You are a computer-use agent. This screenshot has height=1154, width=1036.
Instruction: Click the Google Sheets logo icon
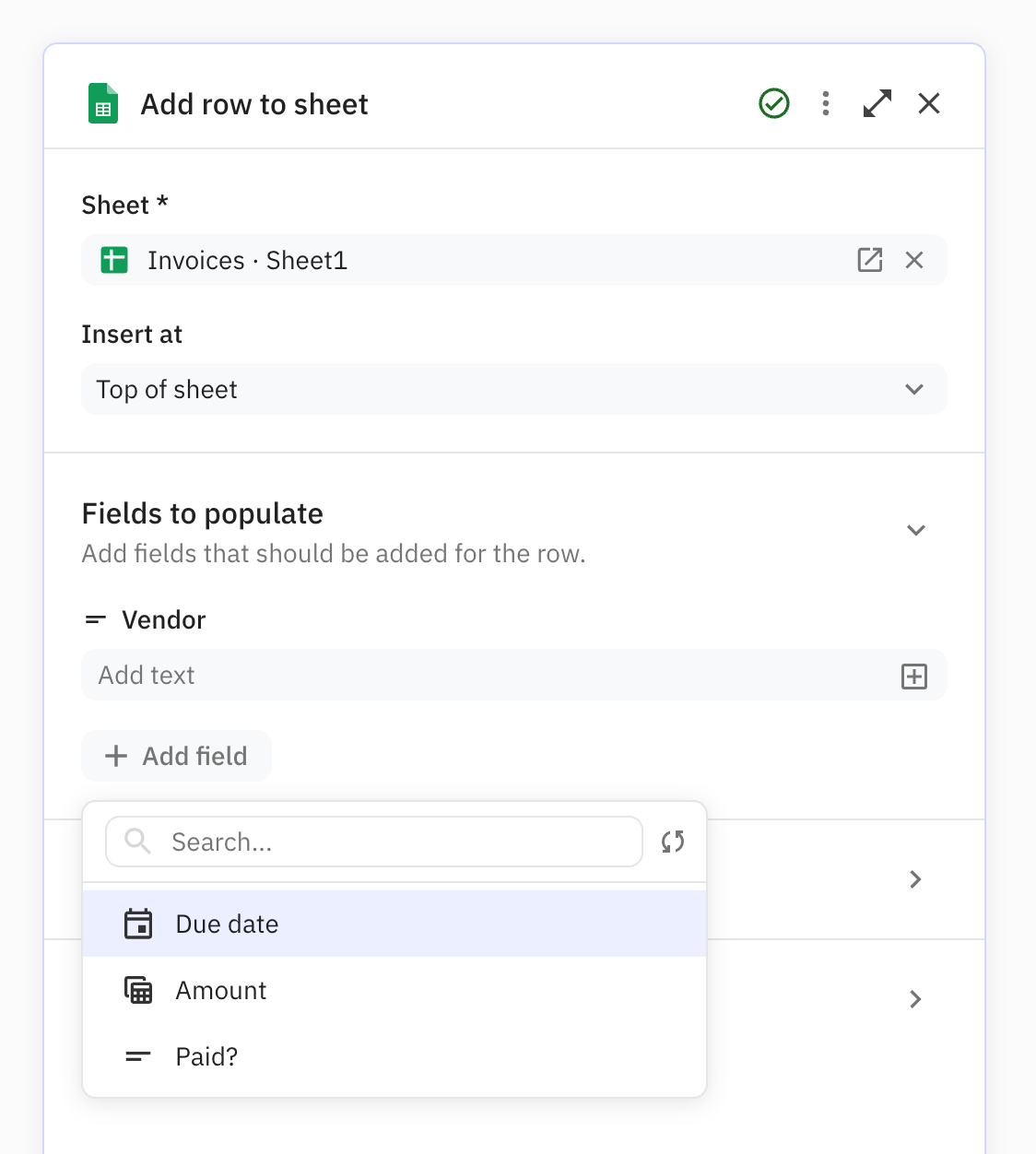(x=103, y=103)
